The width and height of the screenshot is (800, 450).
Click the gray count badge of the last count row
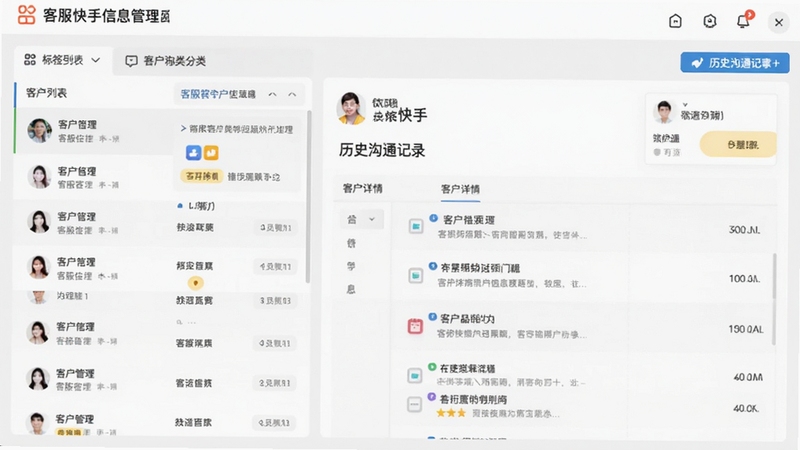[274, 423]
